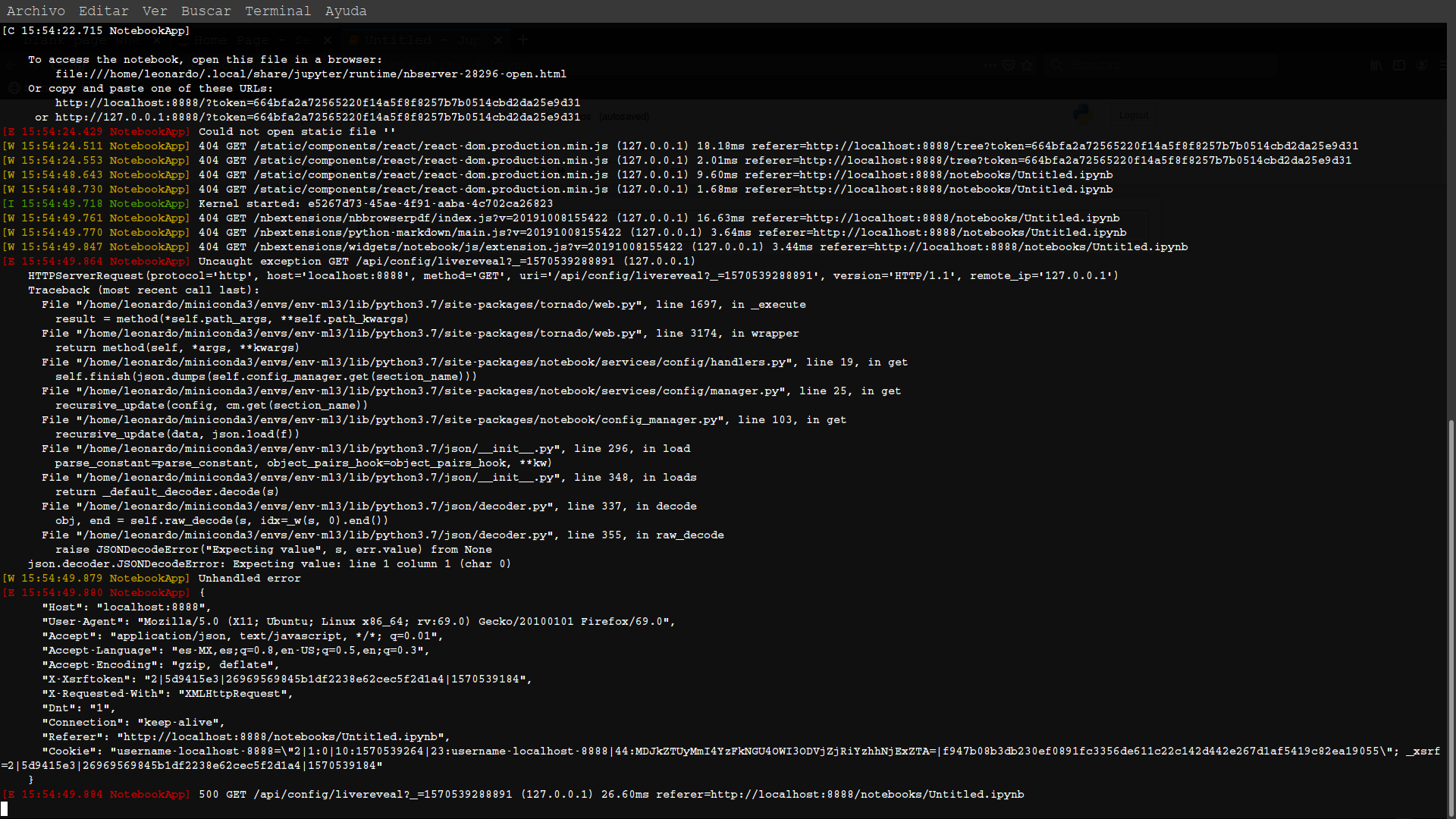Open the Firefox hamburger menu icon
The width and height of the screenshot is (1456, 819).
(1445, 65)
